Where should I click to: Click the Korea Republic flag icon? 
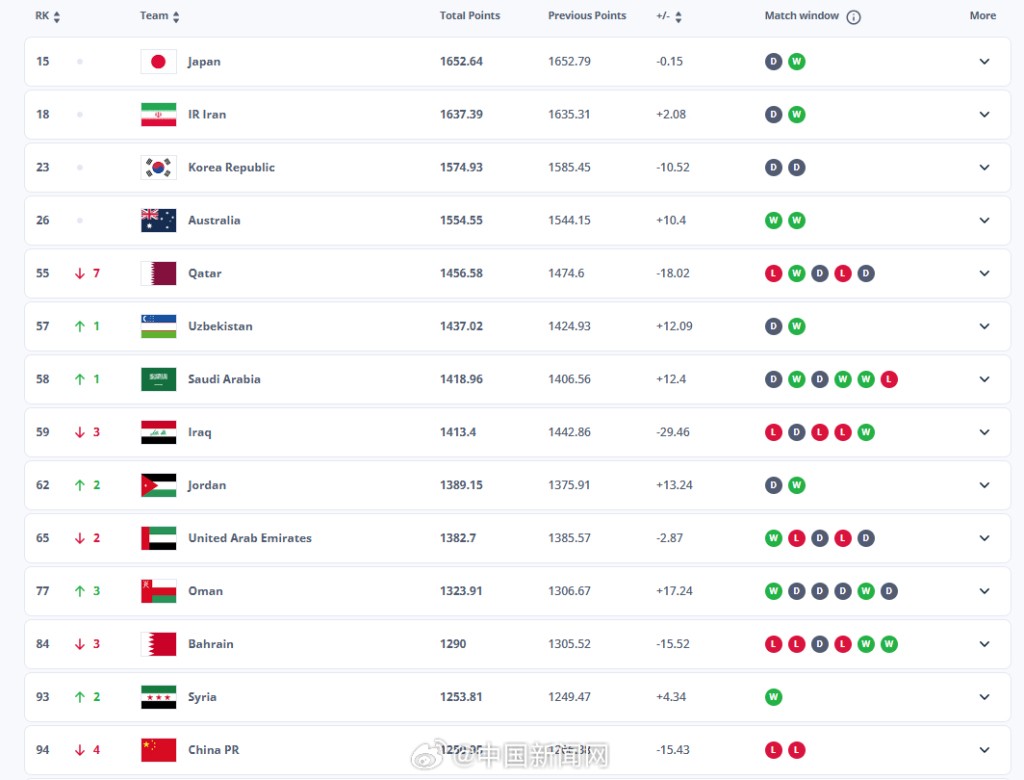[158, 168]
